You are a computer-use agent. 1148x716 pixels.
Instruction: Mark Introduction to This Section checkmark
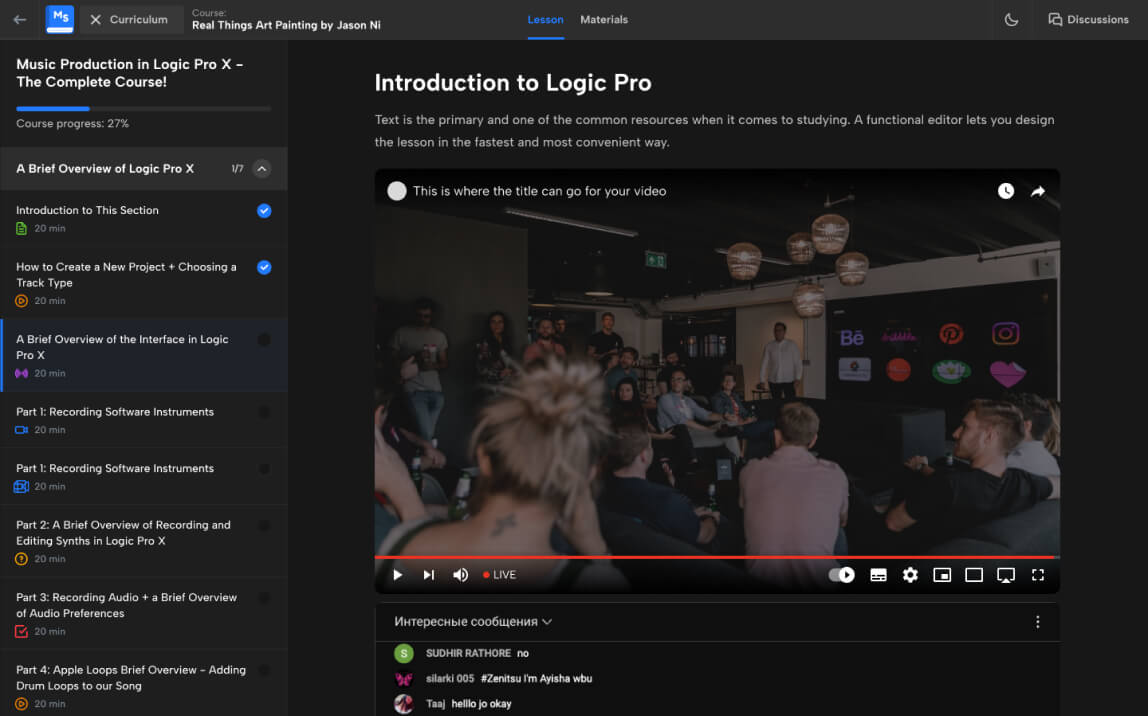tap(264, 211)
